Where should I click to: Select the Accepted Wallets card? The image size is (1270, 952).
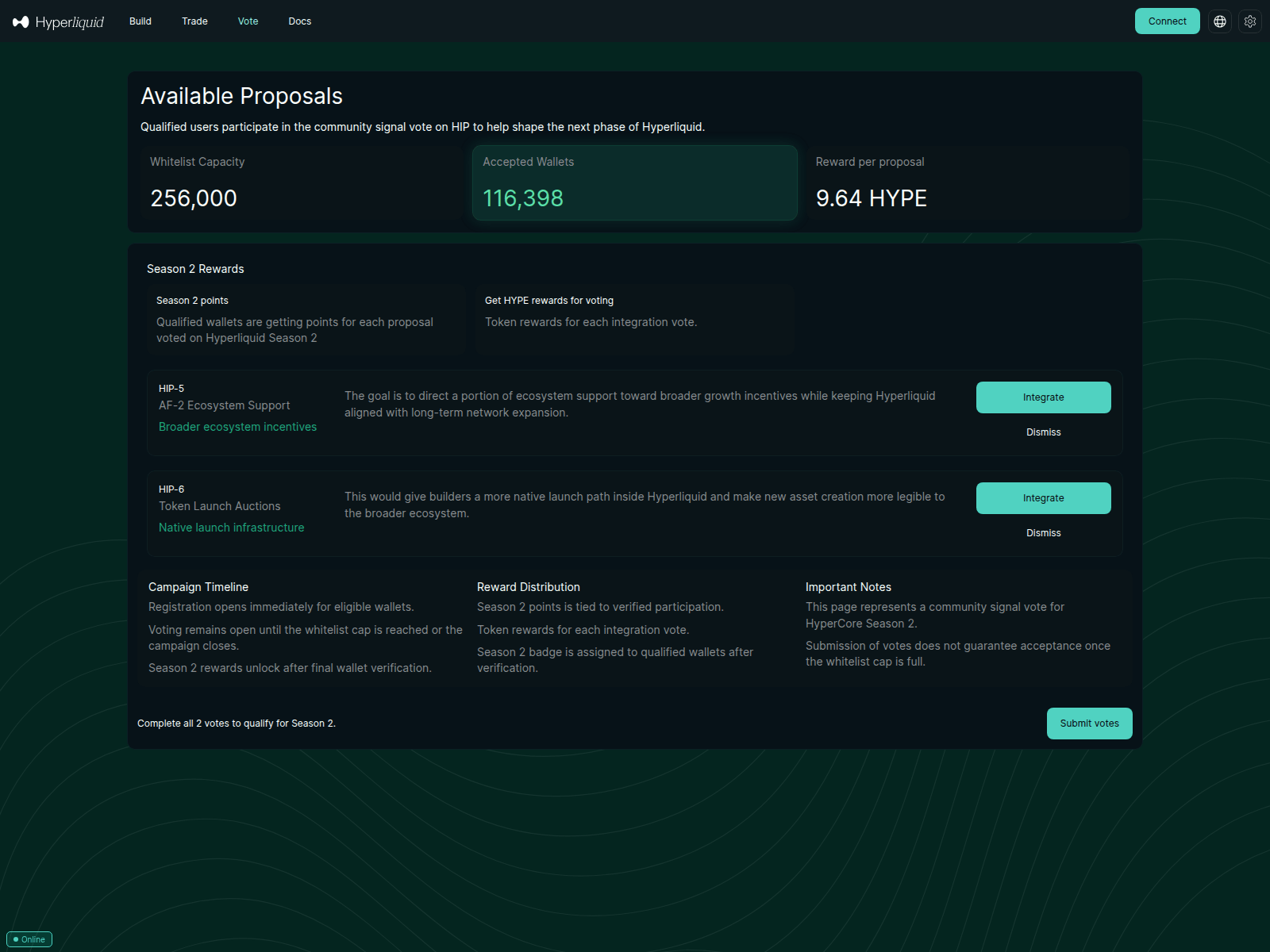pyautogui.click(x=635, y=182)
